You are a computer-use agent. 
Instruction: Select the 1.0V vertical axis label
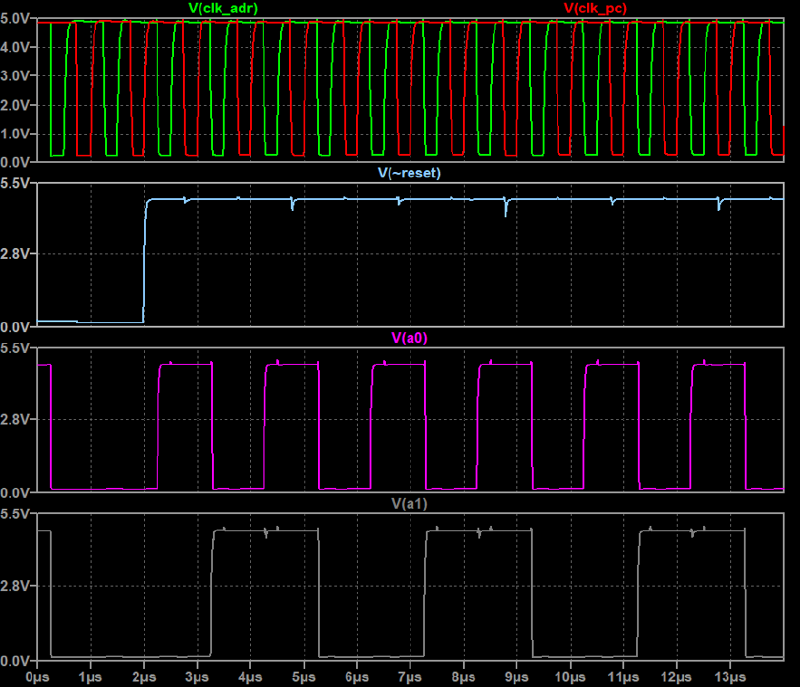coord(17,134)
